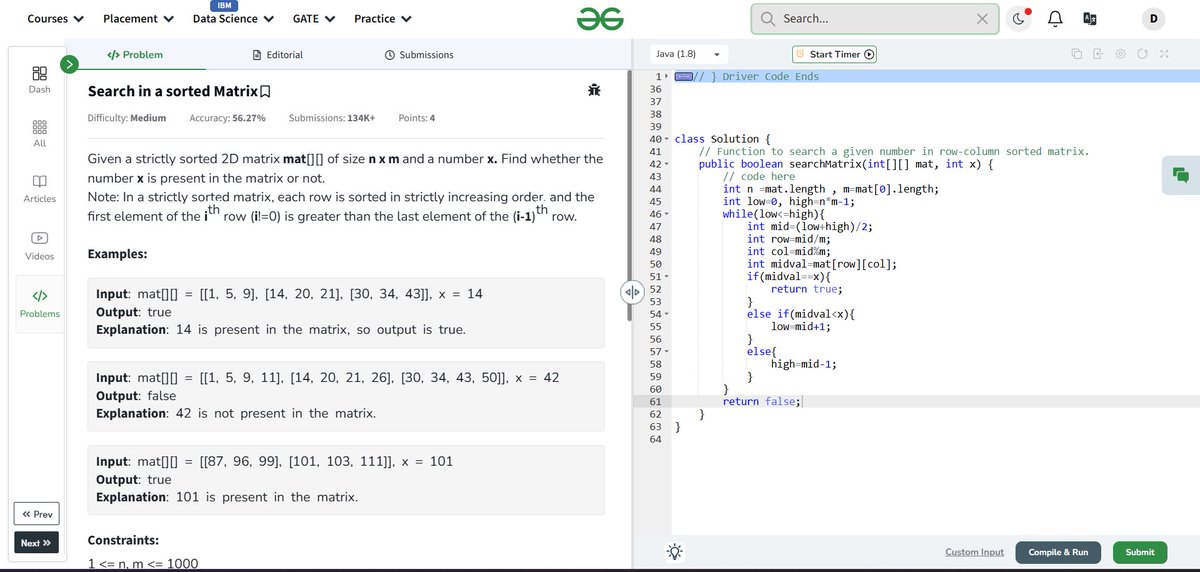
Task: Click the exit/import icon in editor toolbar
Action: pos(1098,54)
